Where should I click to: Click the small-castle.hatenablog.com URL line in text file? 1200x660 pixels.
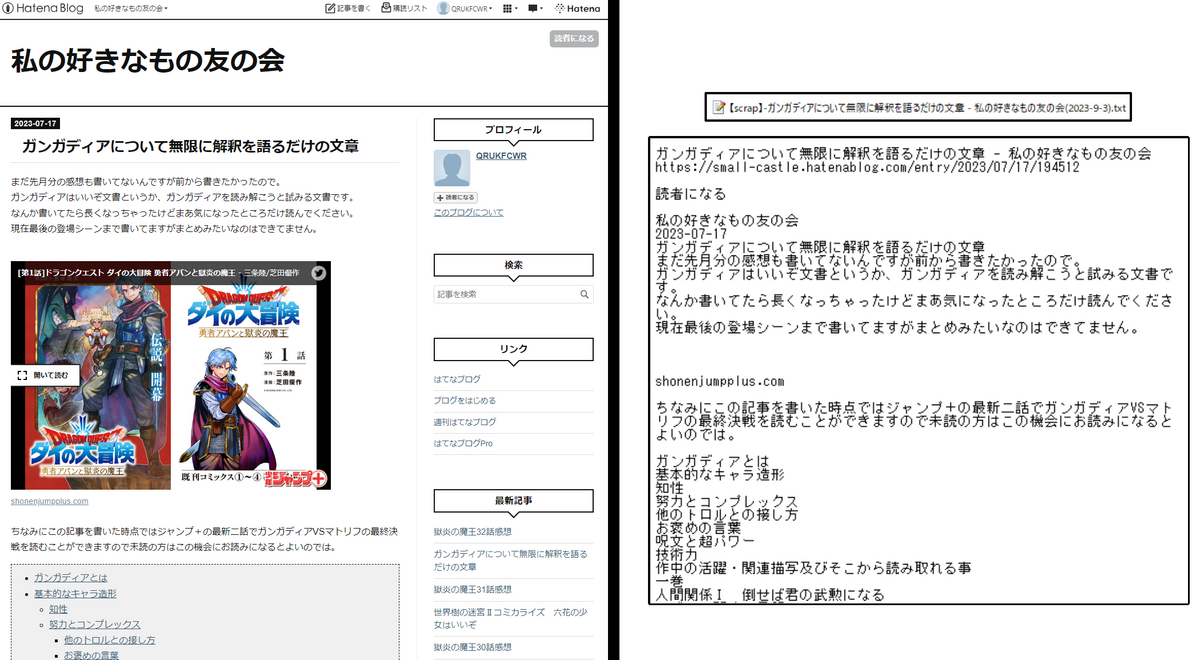pos(867,168)
